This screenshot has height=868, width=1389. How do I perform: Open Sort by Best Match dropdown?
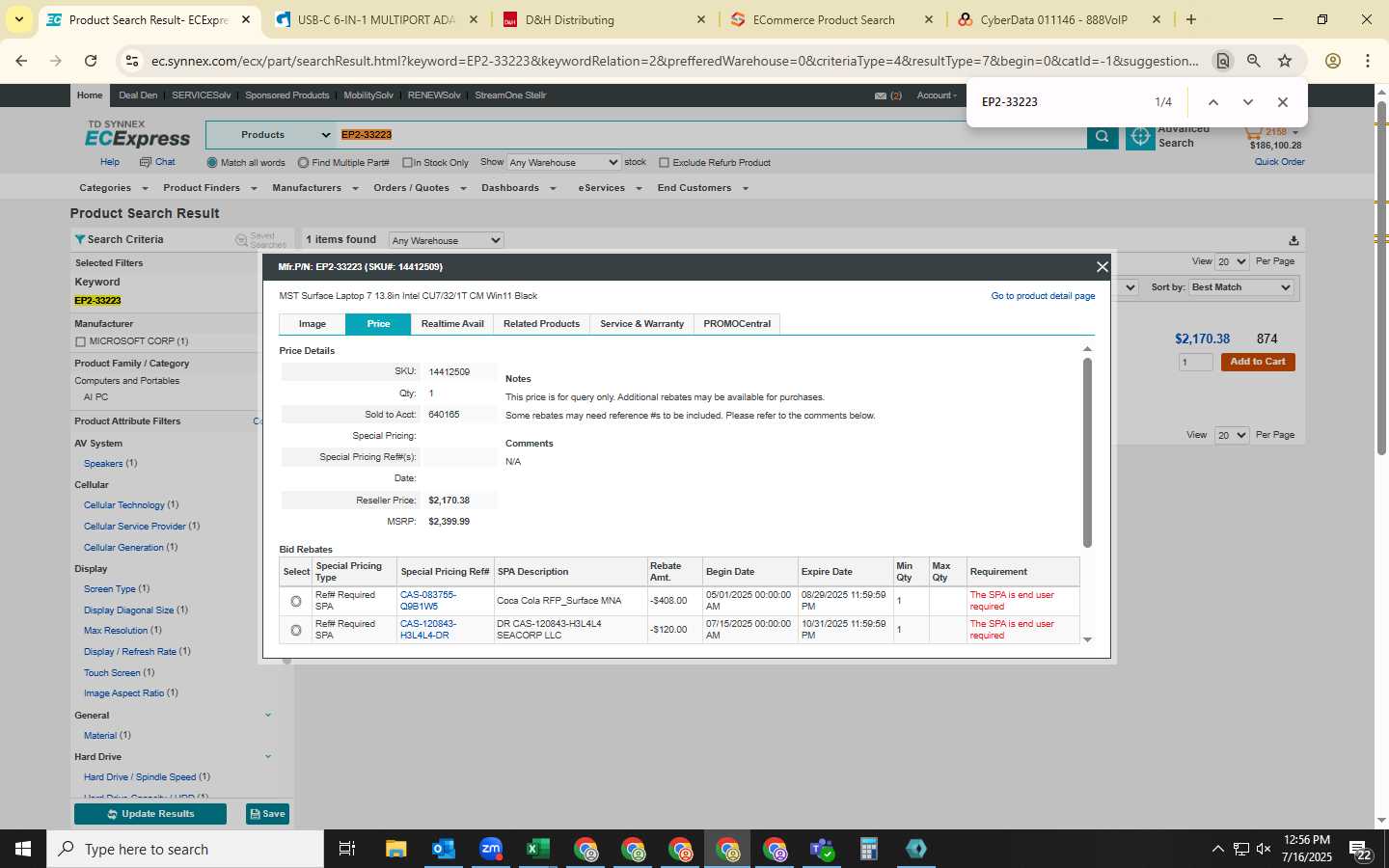(1240, 287)
